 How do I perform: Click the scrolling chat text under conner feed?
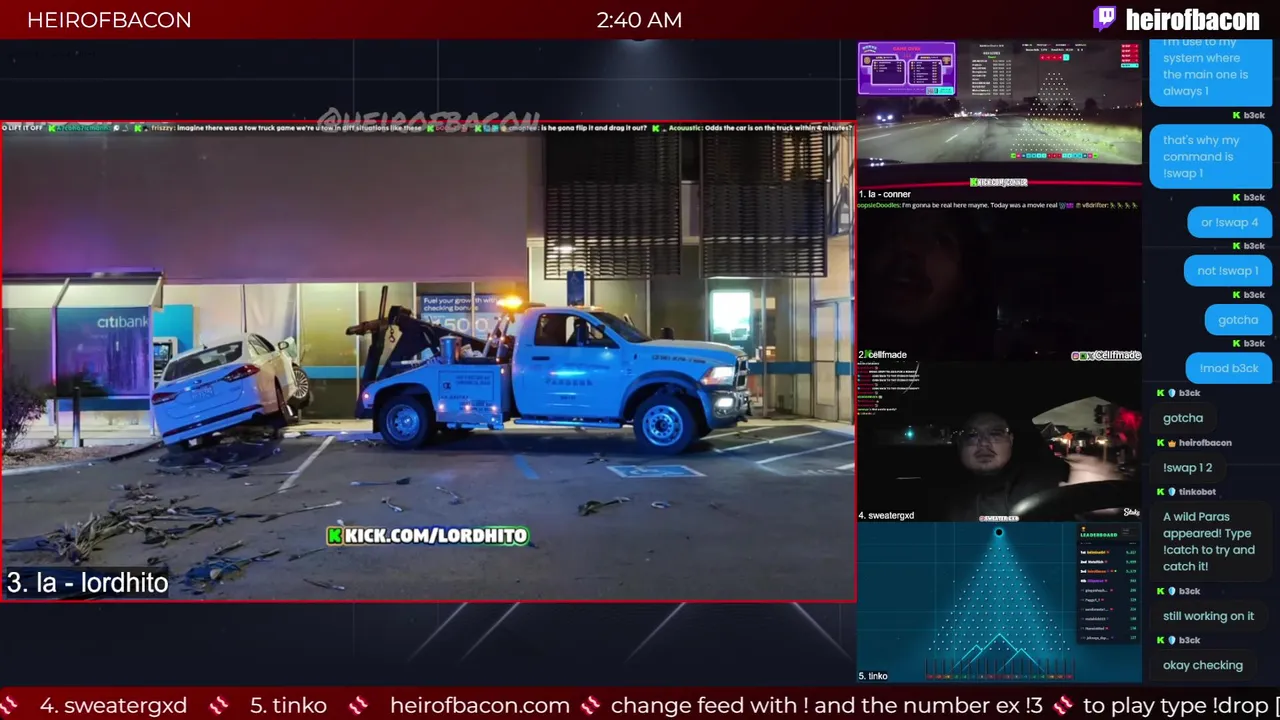click(999, 205)
